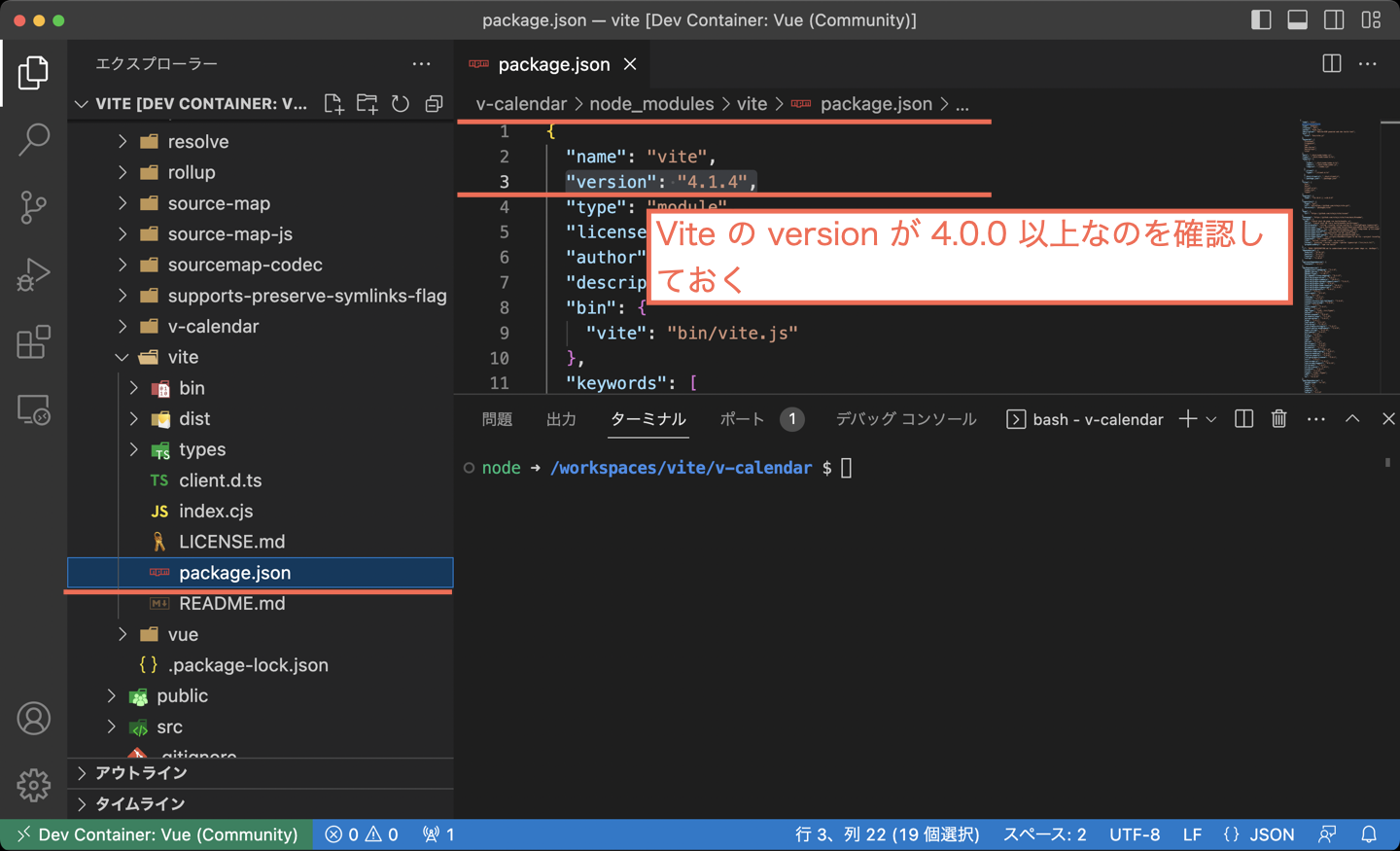Toggle the primary side bar layout button

(1261, 19)
